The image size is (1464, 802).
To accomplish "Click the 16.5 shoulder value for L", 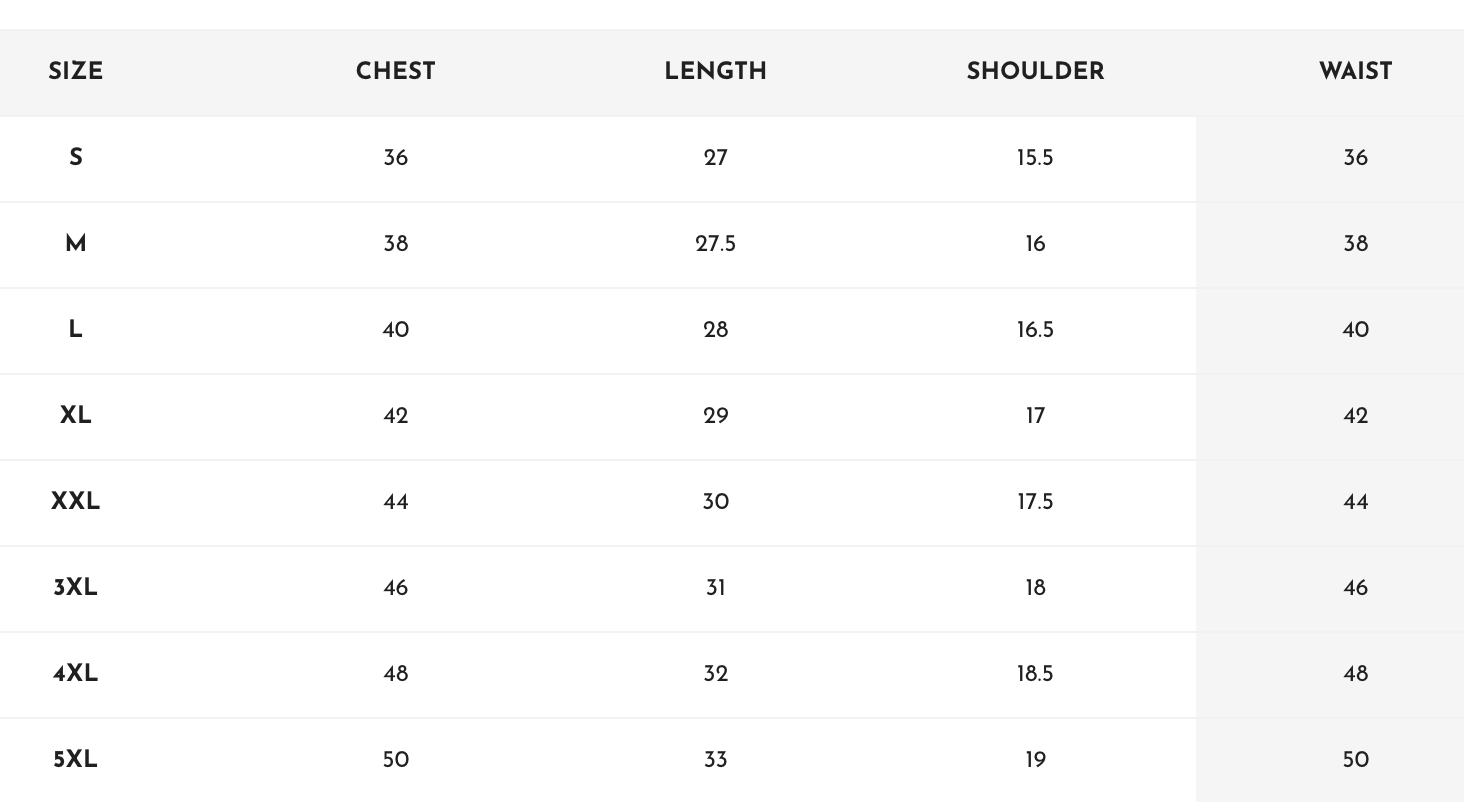I will [1036, 330].
